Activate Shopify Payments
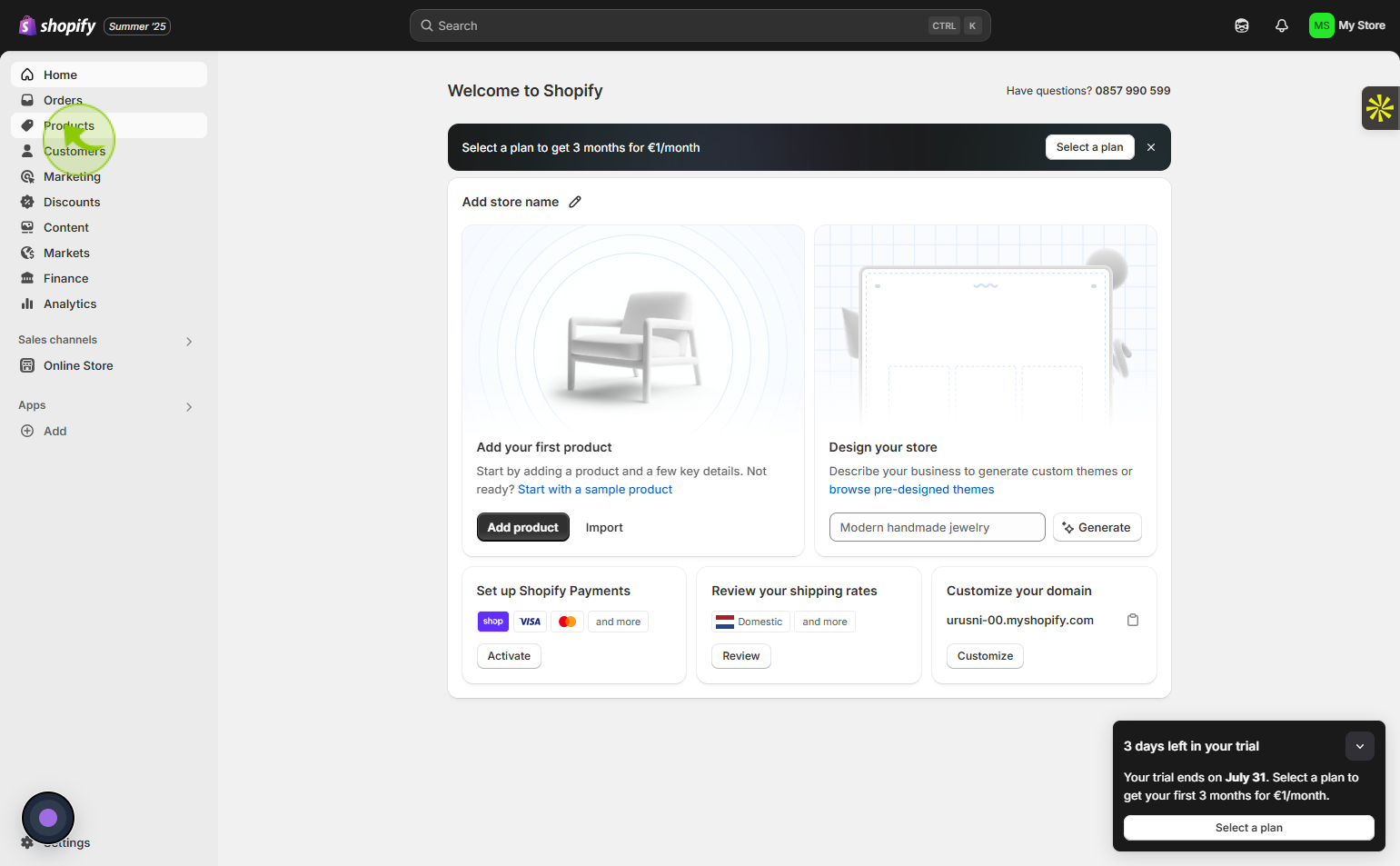 tap(509, 656)
